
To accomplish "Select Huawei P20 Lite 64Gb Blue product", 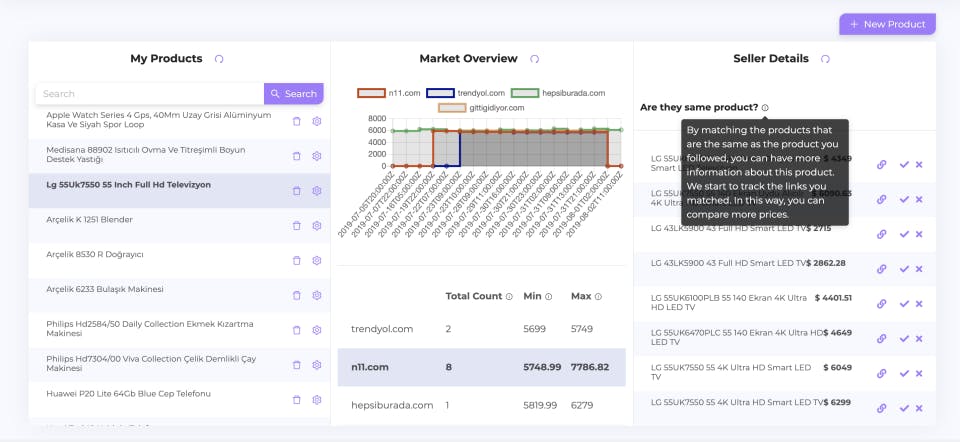I will click(x=179, y=400).
